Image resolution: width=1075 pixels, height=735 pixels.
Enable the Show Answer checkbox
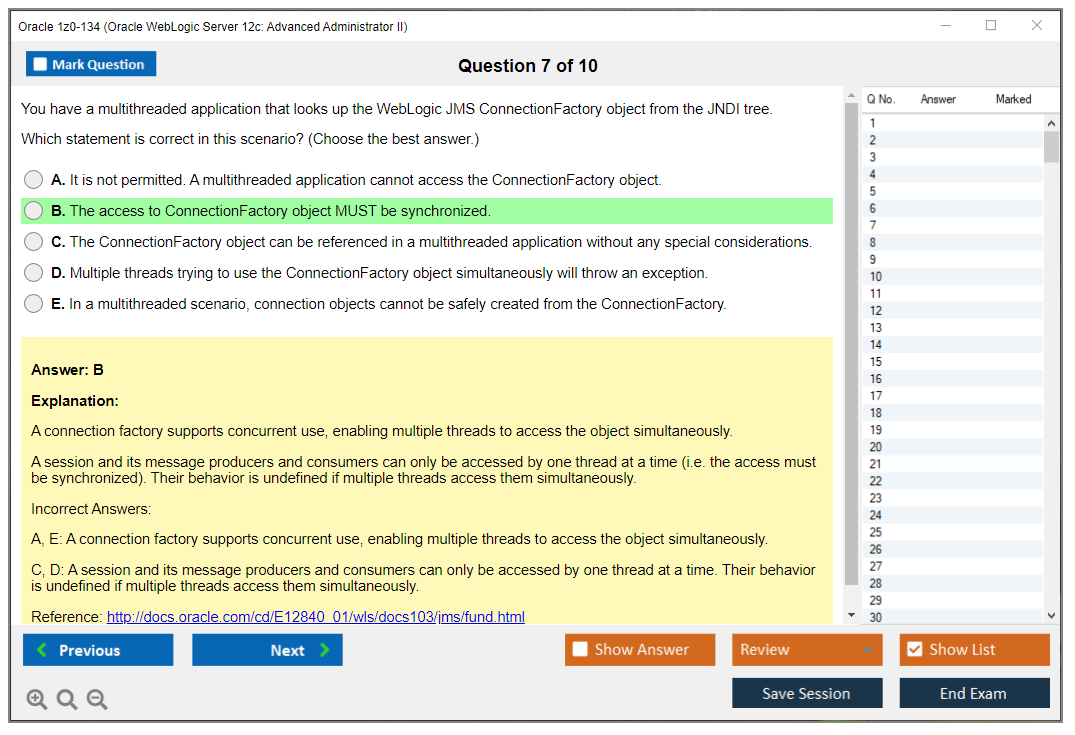coord(580,650)
